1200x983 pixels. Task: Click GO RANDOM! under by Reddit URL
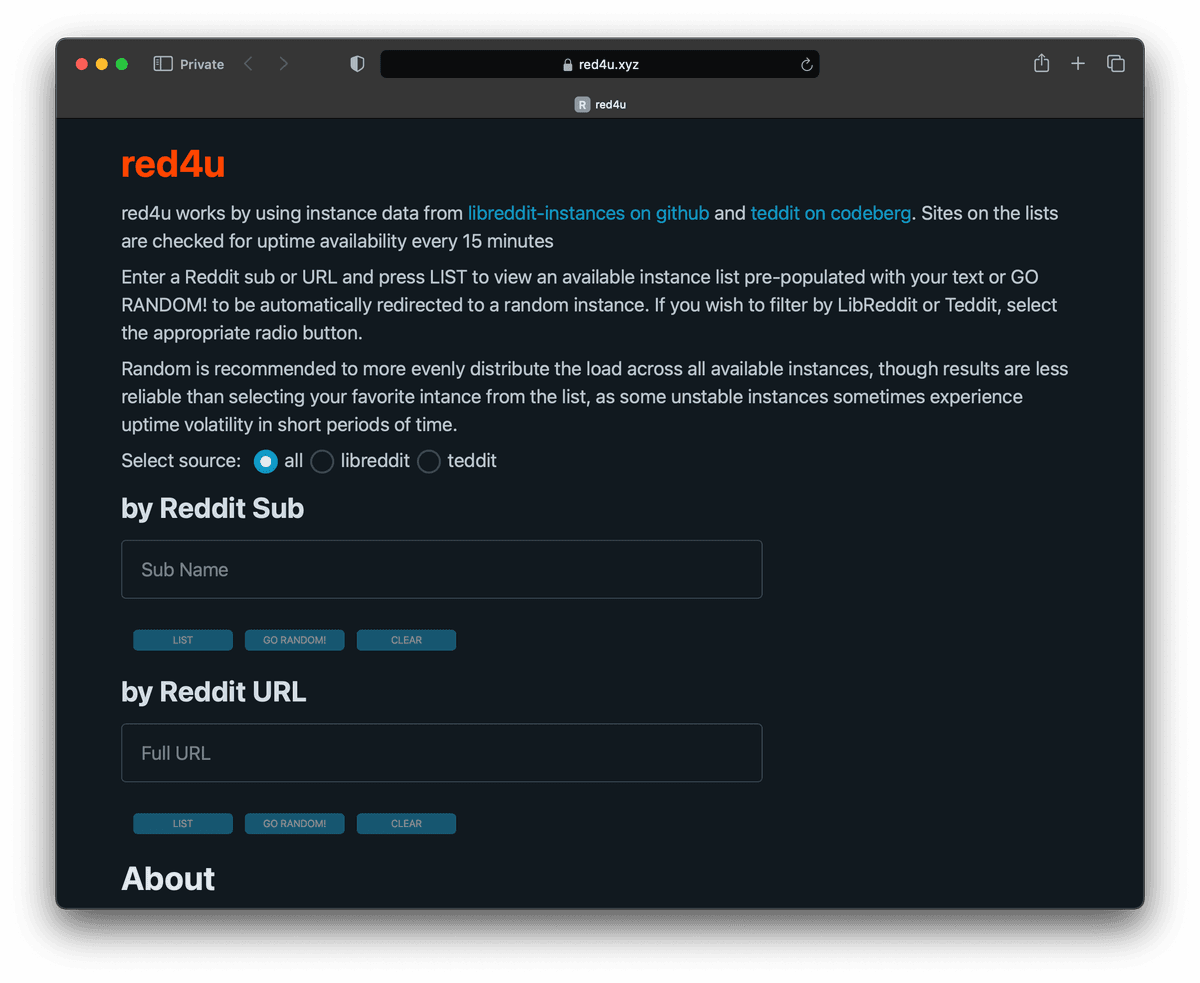pyautogui.click(x=295, y=824)
